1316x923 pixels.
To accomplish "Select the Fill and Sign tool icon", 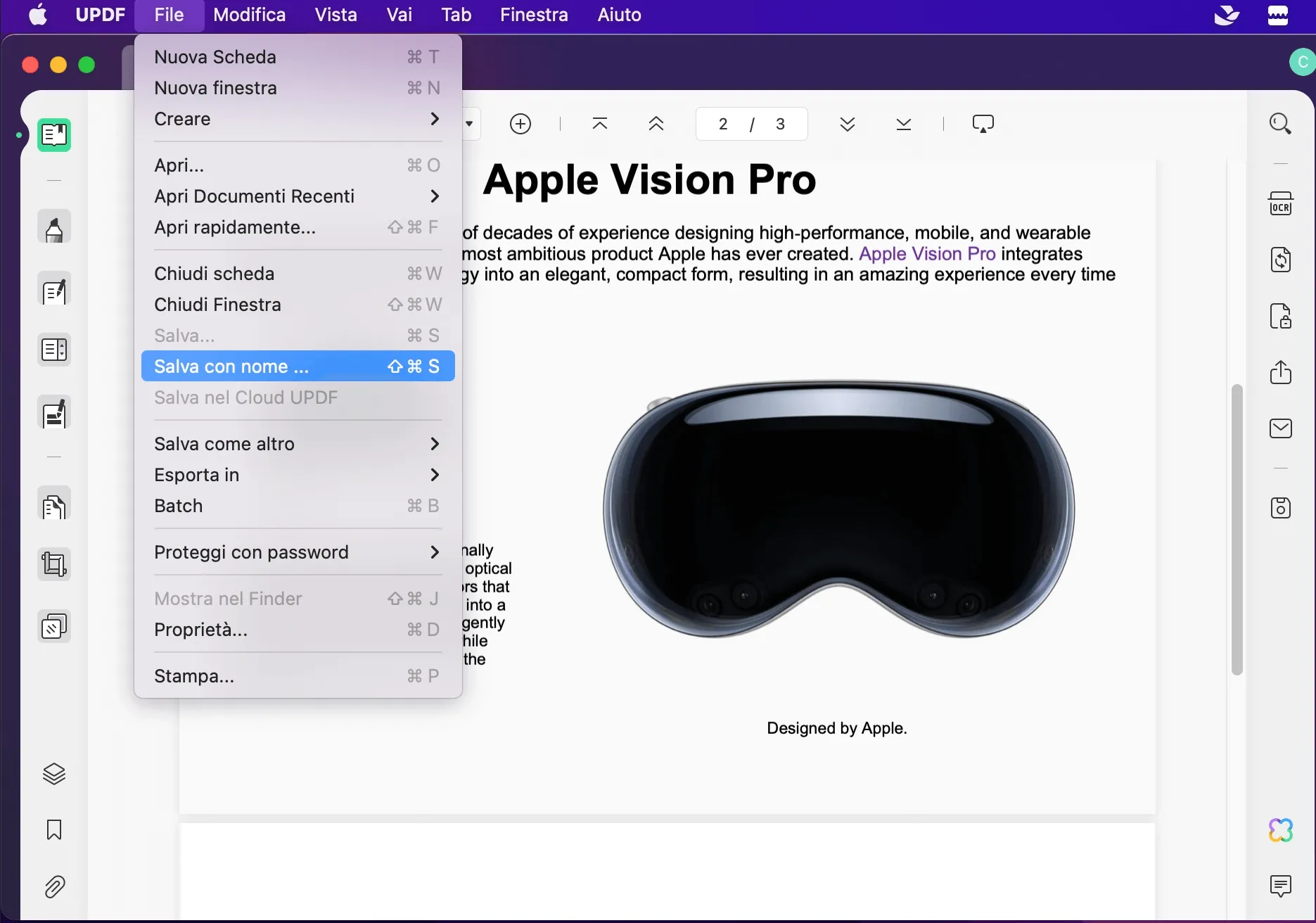I will coord(54,413).
